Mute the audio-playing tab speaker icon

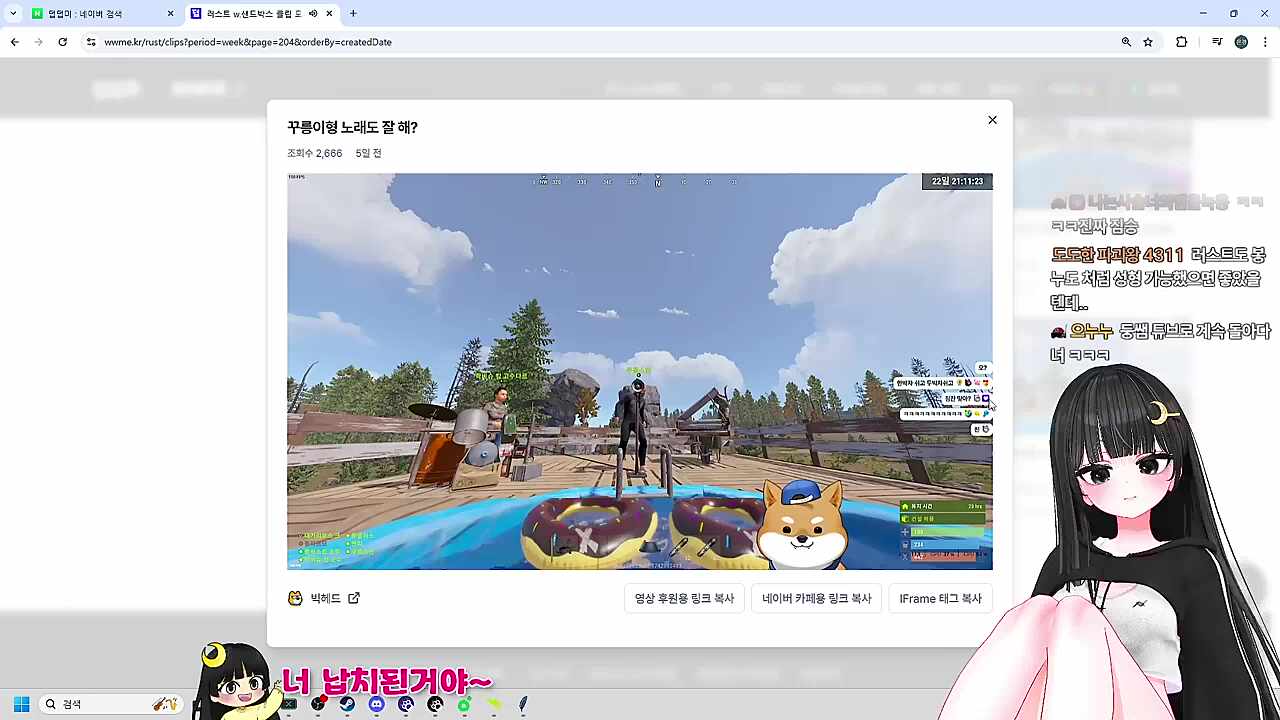tap(313, 14)
